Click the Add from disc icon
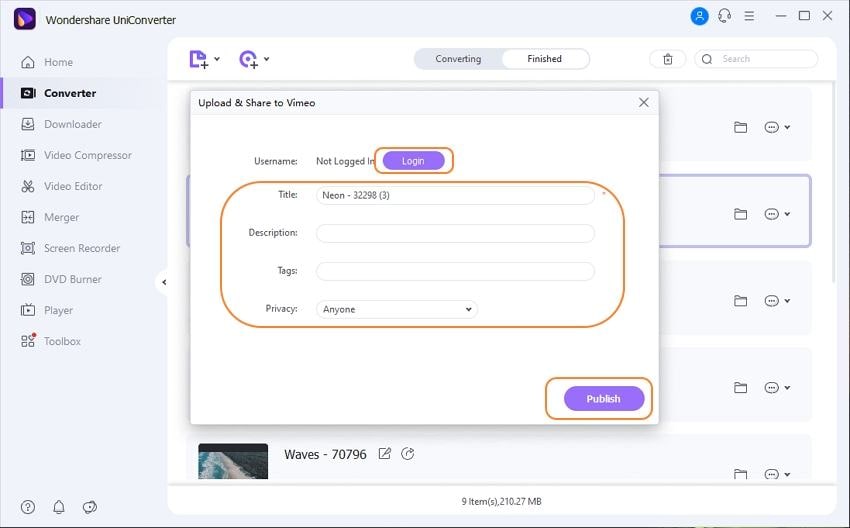The height and width of the screenshot is (528, 850). (x=248, y=59)
